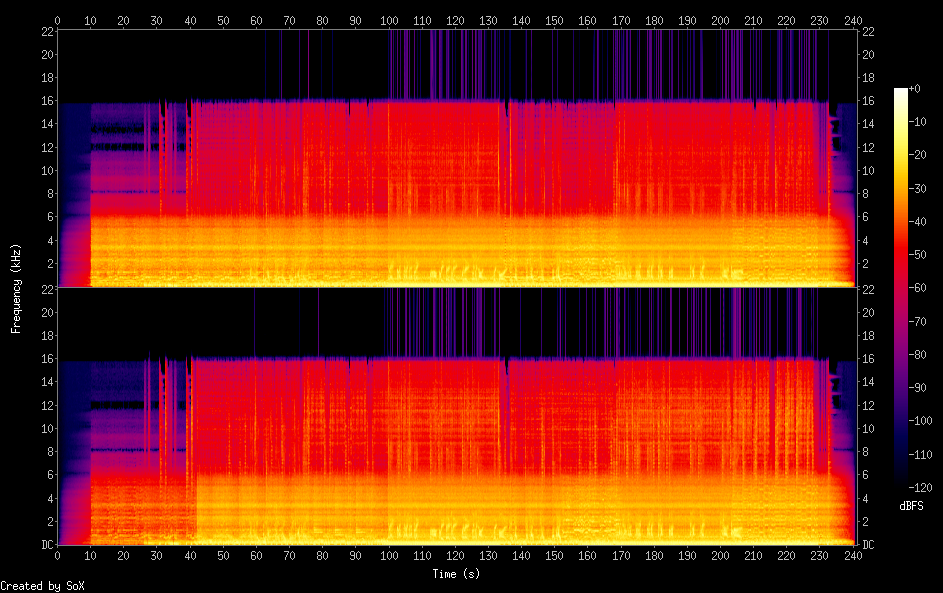Click the DC label on the bottom right axis
Image resolution: width=943 pixels, height=593 pixels.
(866, 545)
